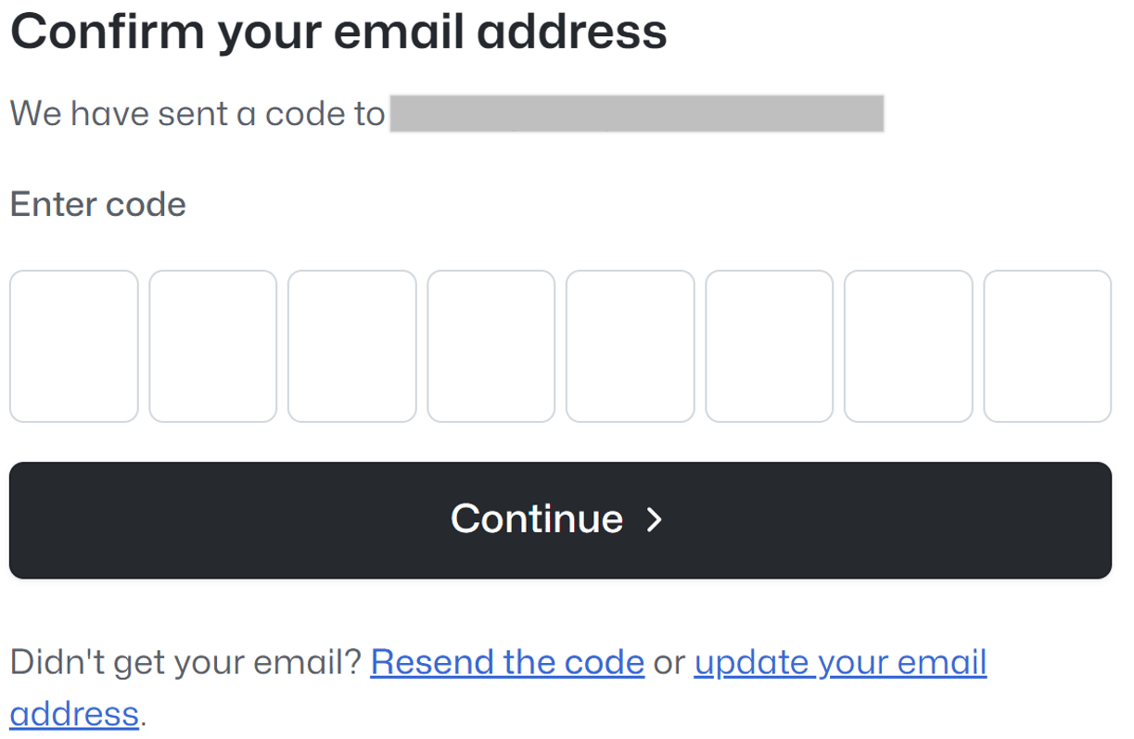Click the fifth code entry box
This screenshot has height=739, width=1134.
pos(630,346)
